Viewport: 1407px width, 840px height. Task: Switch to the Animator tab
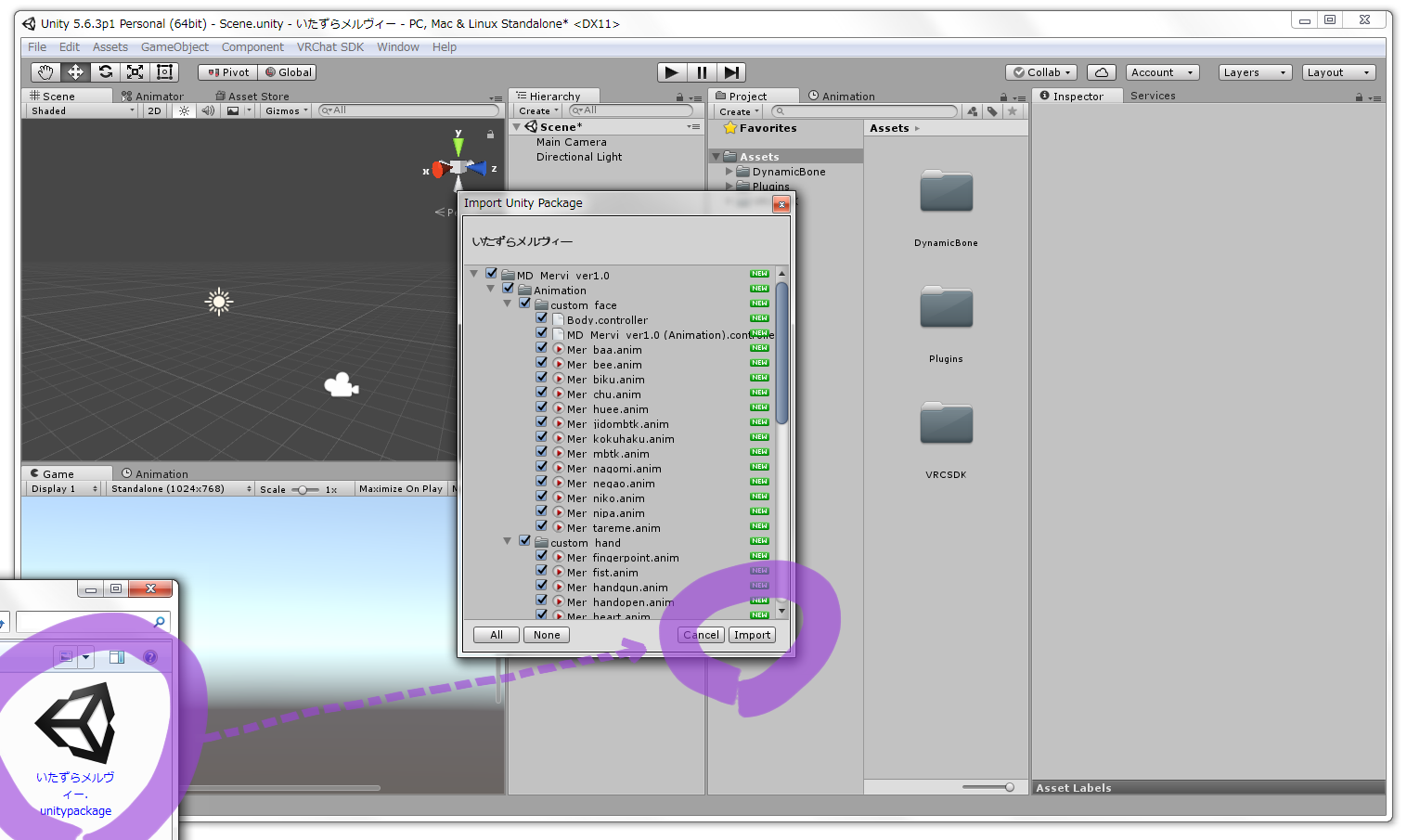tap(153, 96)
